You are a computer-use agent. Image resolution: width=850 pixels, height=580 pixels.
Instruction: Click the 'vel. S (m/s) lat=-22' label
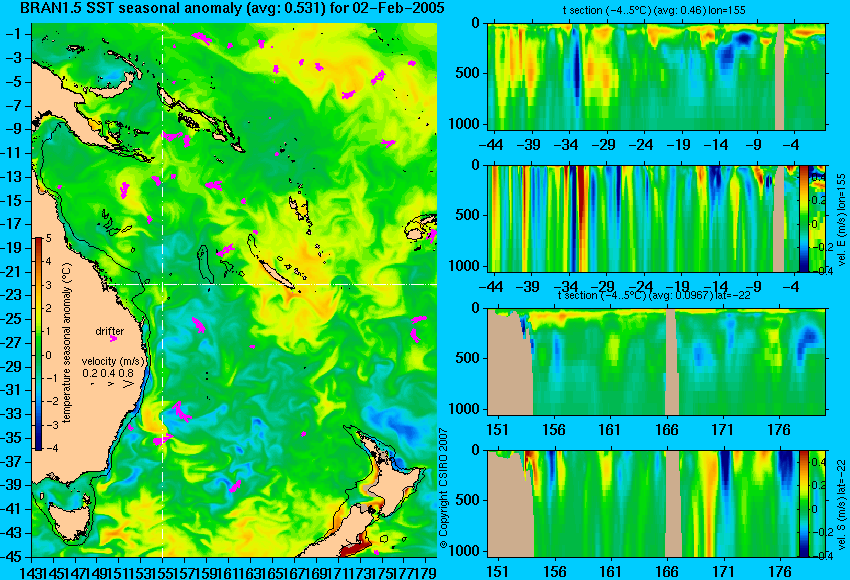point(841,504)
